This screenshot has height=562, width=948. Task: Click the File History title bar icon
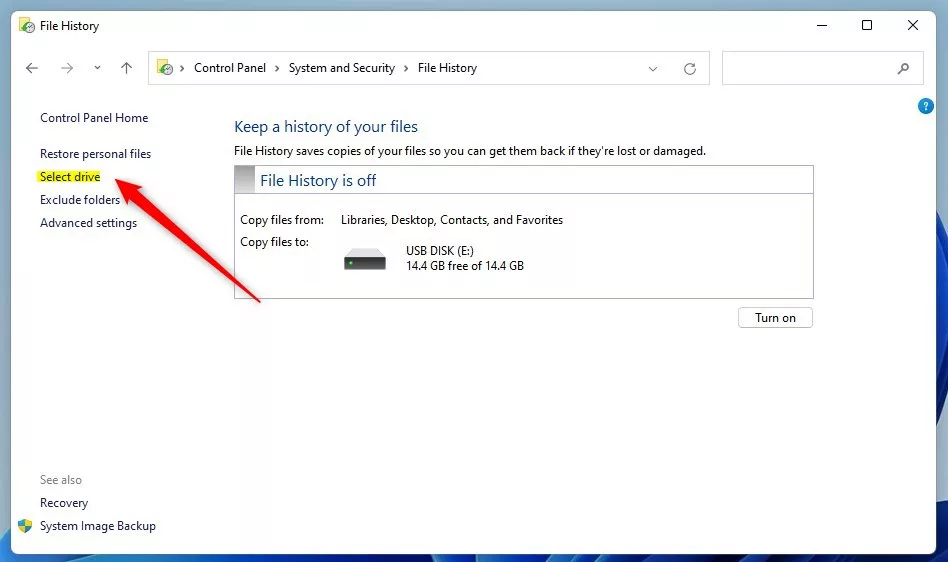(27, 25)
